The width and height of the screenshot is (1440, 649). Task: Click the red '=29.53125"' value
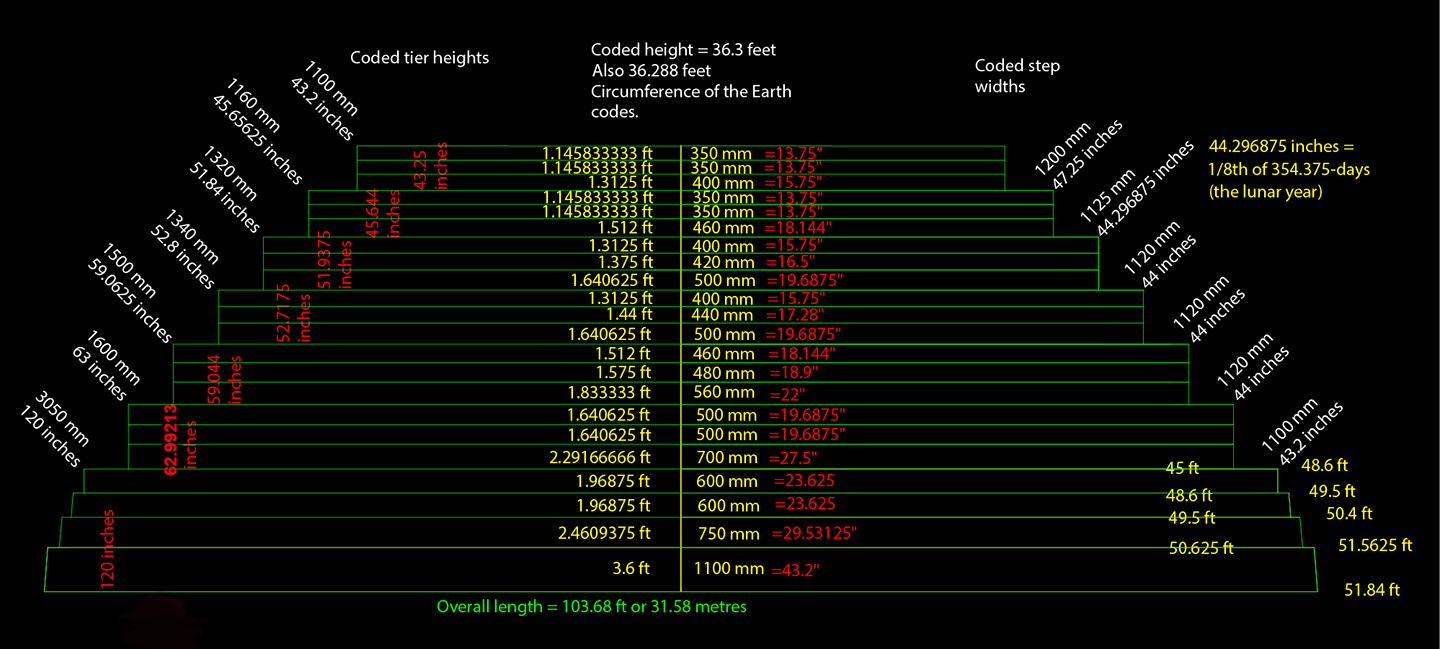coord(812,534)
